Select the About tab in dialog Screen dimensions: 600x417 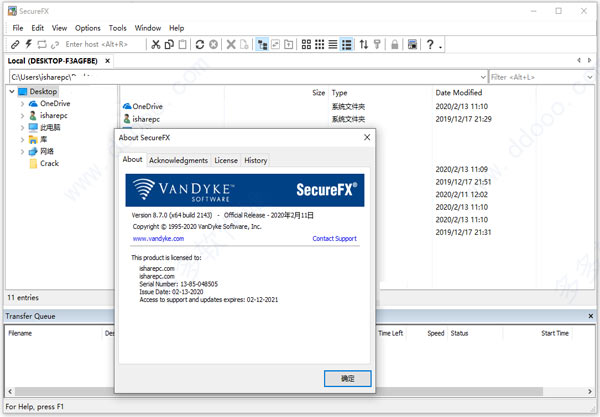pyautogui.click(x=132, y=159)
